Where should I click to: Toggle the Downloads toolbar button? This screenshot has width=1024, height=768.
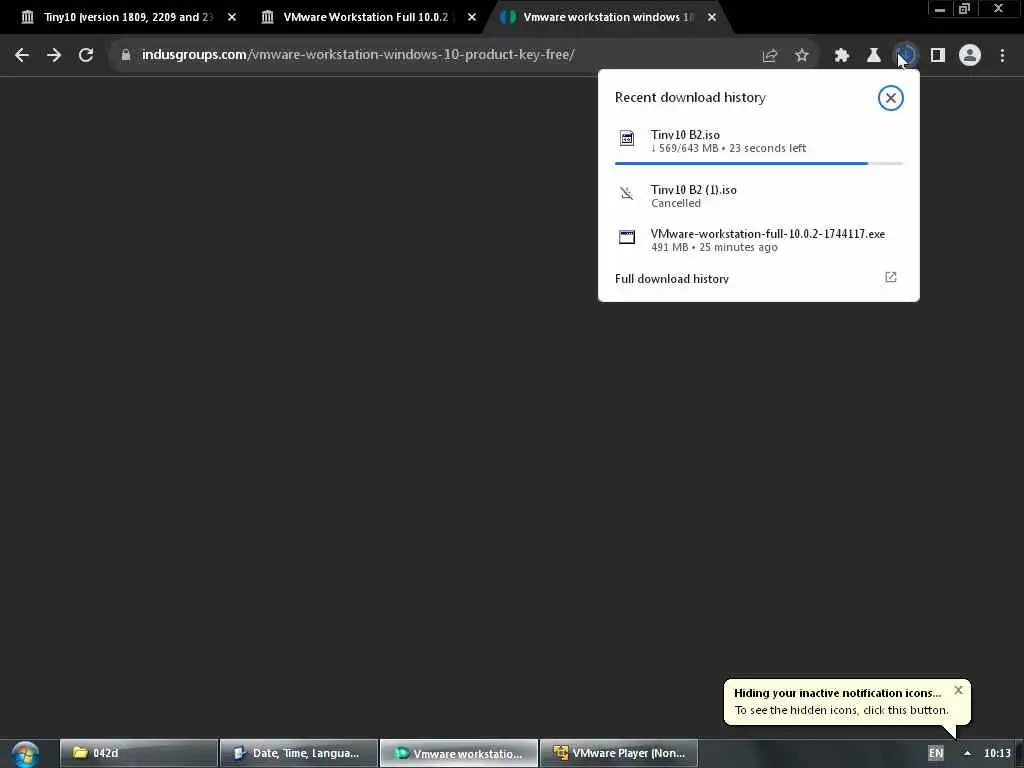[906, 56]
